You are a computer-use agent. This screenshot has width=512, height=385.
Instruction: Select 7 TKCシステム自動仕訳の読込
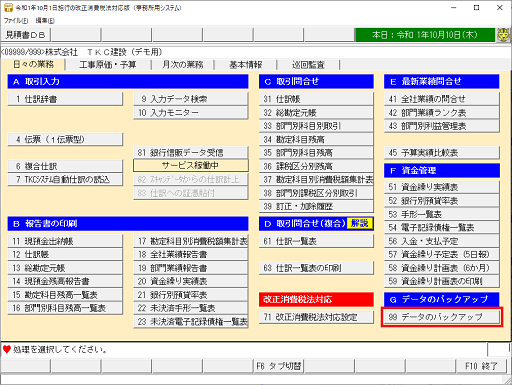pos(65,179)
